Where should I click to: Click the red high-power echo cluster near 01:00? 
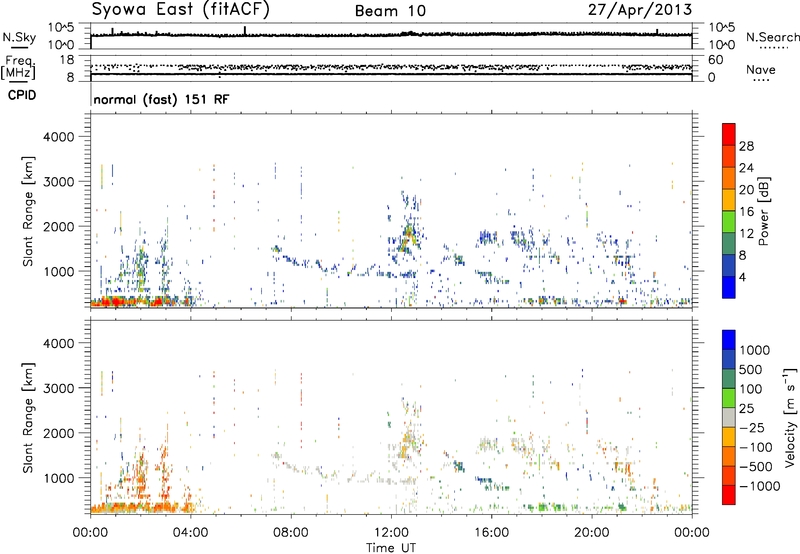[x=114, y=302]
